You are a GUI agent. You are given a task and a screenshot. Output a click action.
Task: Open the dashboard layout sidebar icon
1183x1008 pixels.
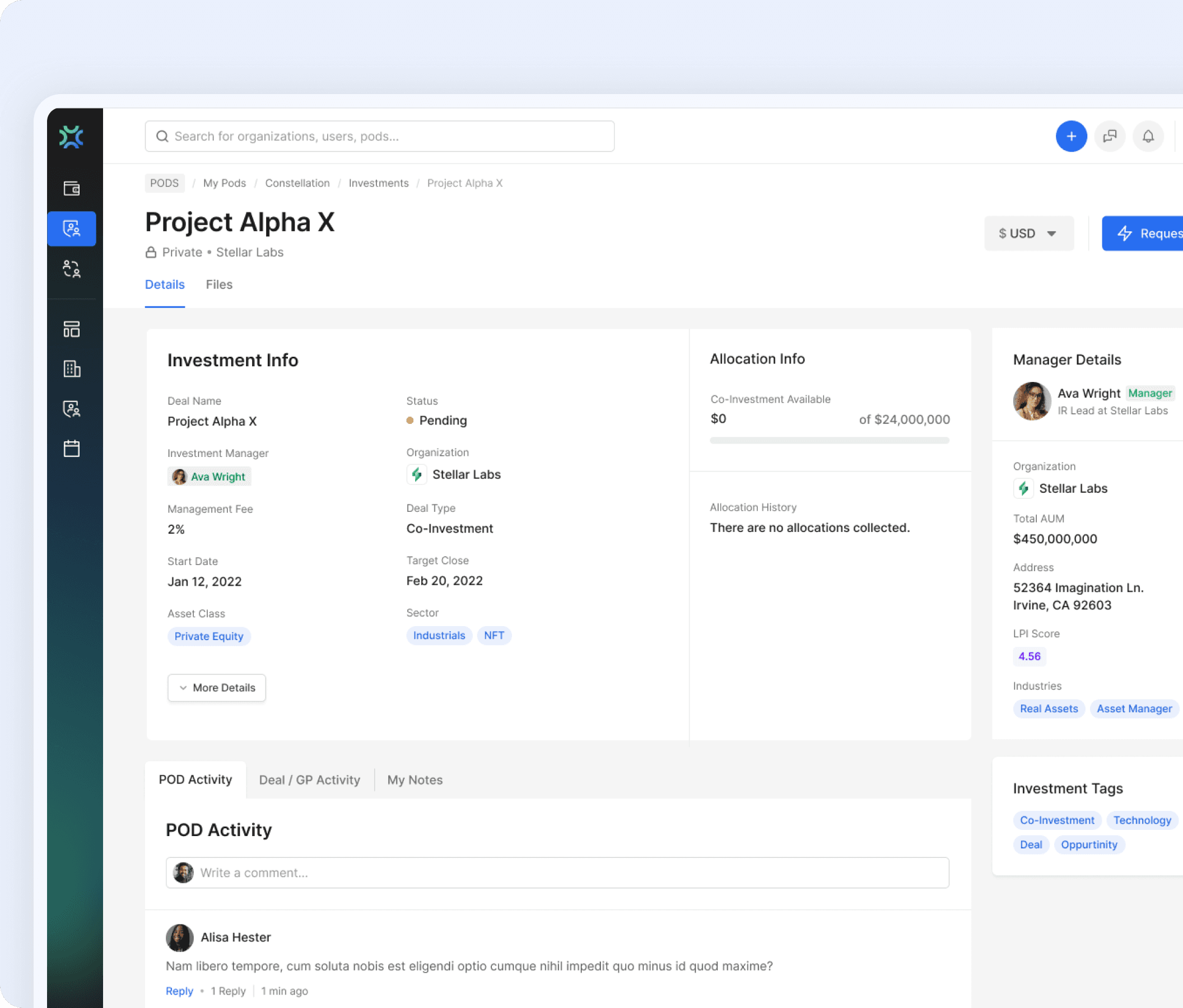pos(71,329)
